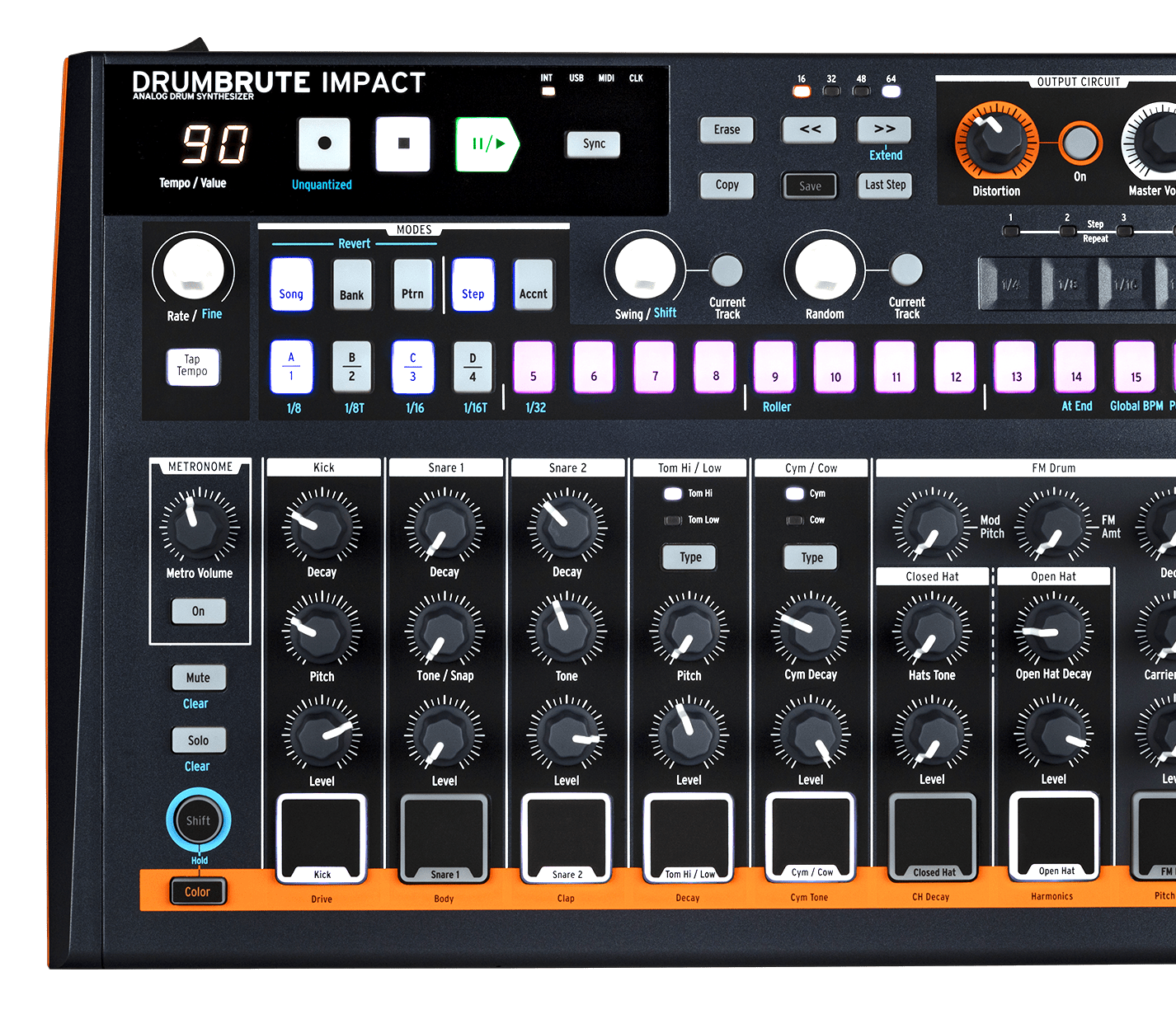Image resolution: width=1176 pixels, height=1019 pixels.
Task: Click the FM Amt knob
Action: (x=1053, y=526)
